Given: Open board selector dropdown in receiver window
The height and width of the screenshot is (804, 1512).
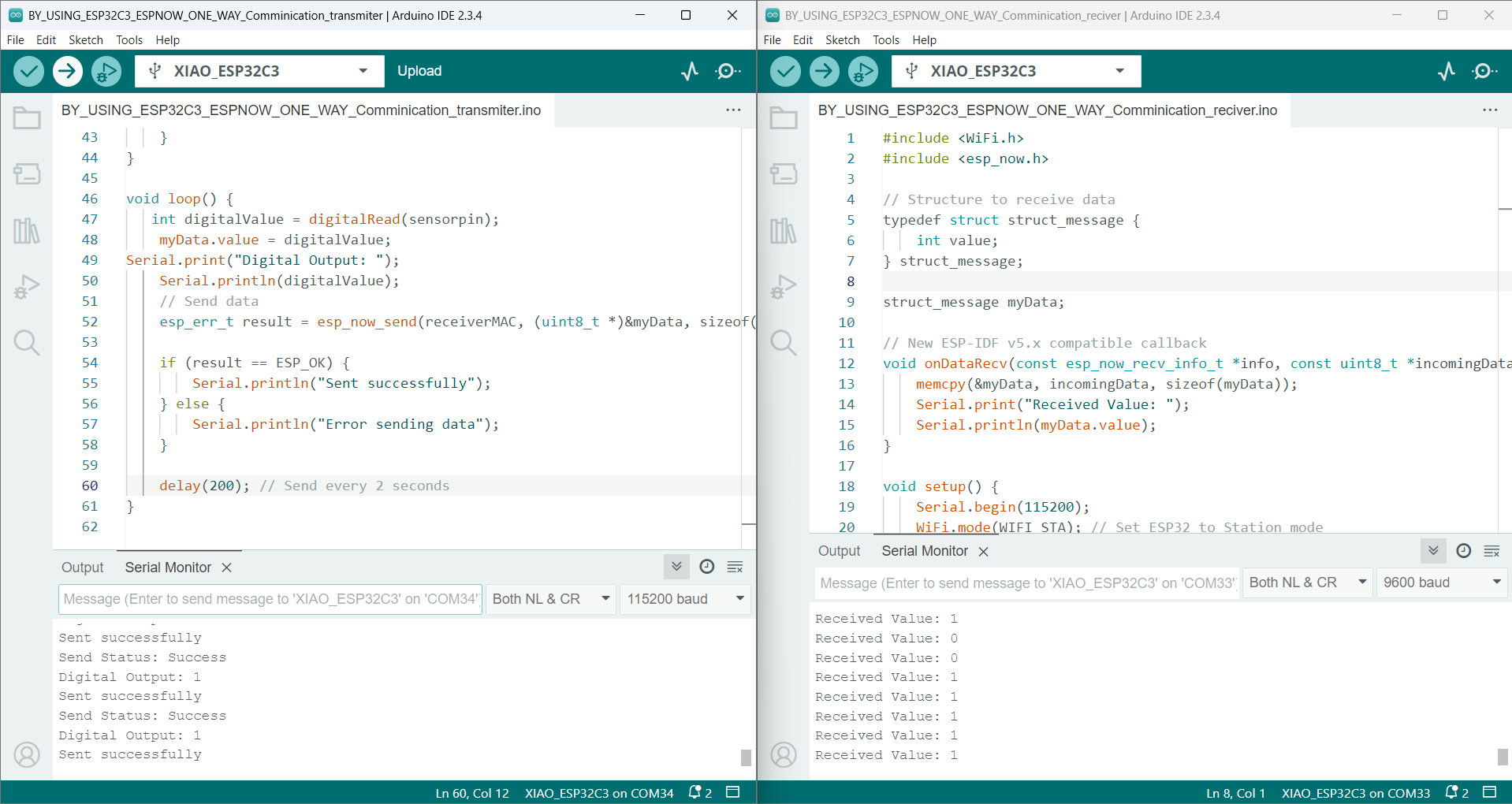Looking at the screenshot, I should pos(1016,71).
